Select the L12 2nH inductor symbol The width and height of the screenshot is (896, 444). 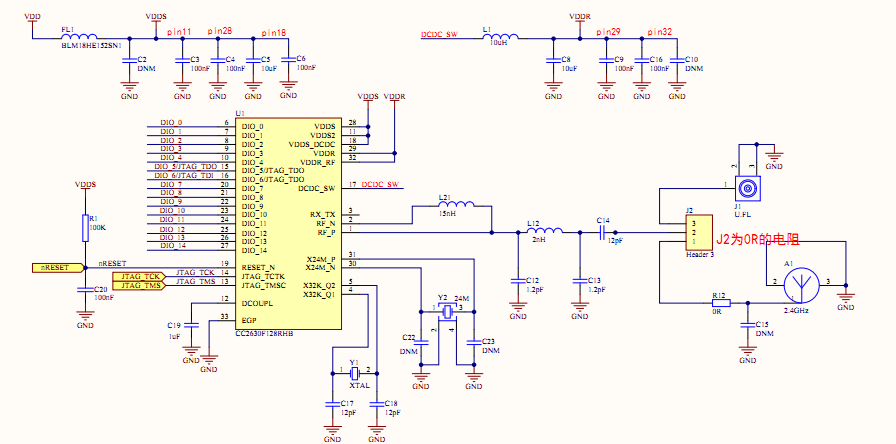tap(545, 230)
